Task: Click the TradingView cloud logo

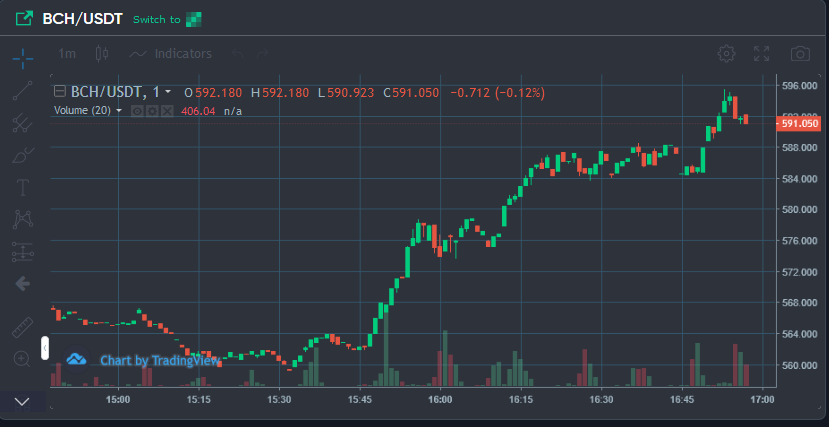Action: 76,360
